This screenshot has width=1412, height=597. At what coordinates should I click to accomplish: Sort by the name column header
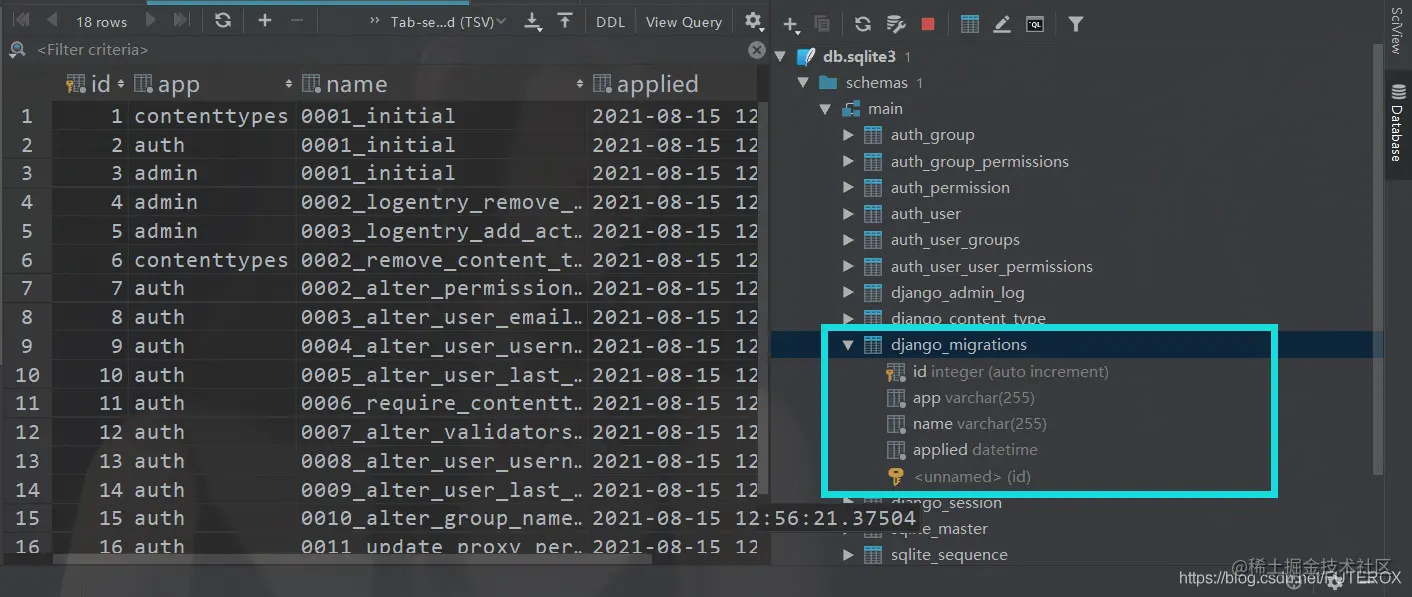click(442, 84)
